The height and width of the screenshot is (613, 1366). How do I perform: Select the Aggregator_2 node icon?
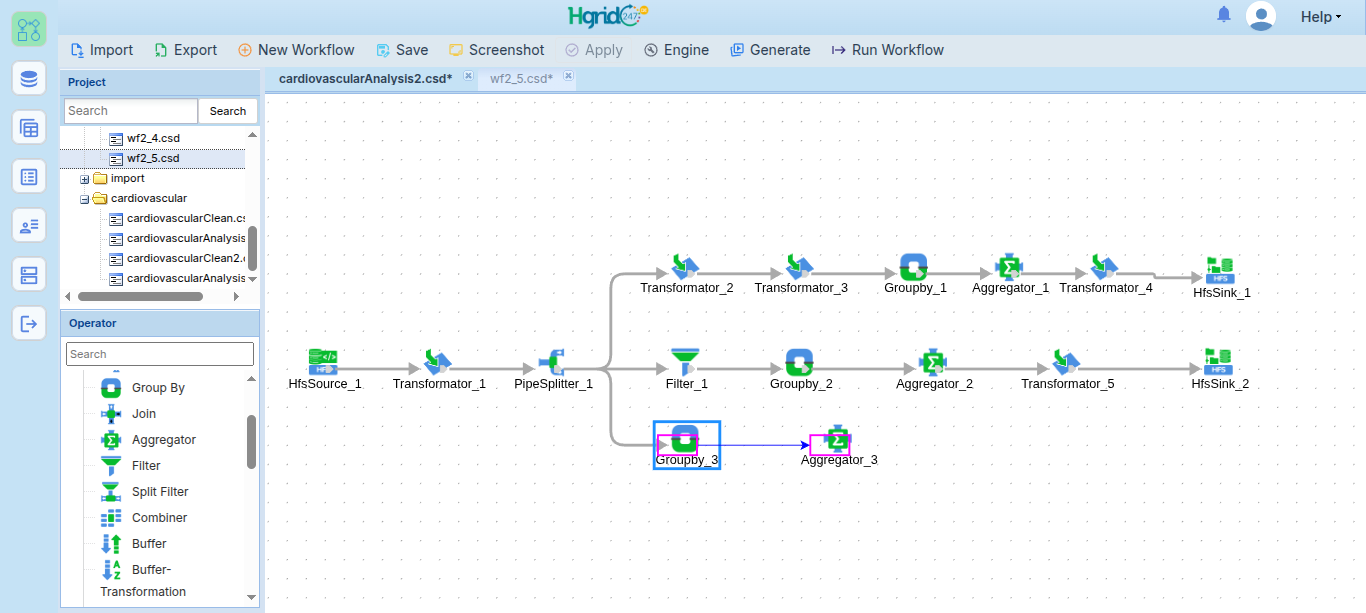point(933,362)
